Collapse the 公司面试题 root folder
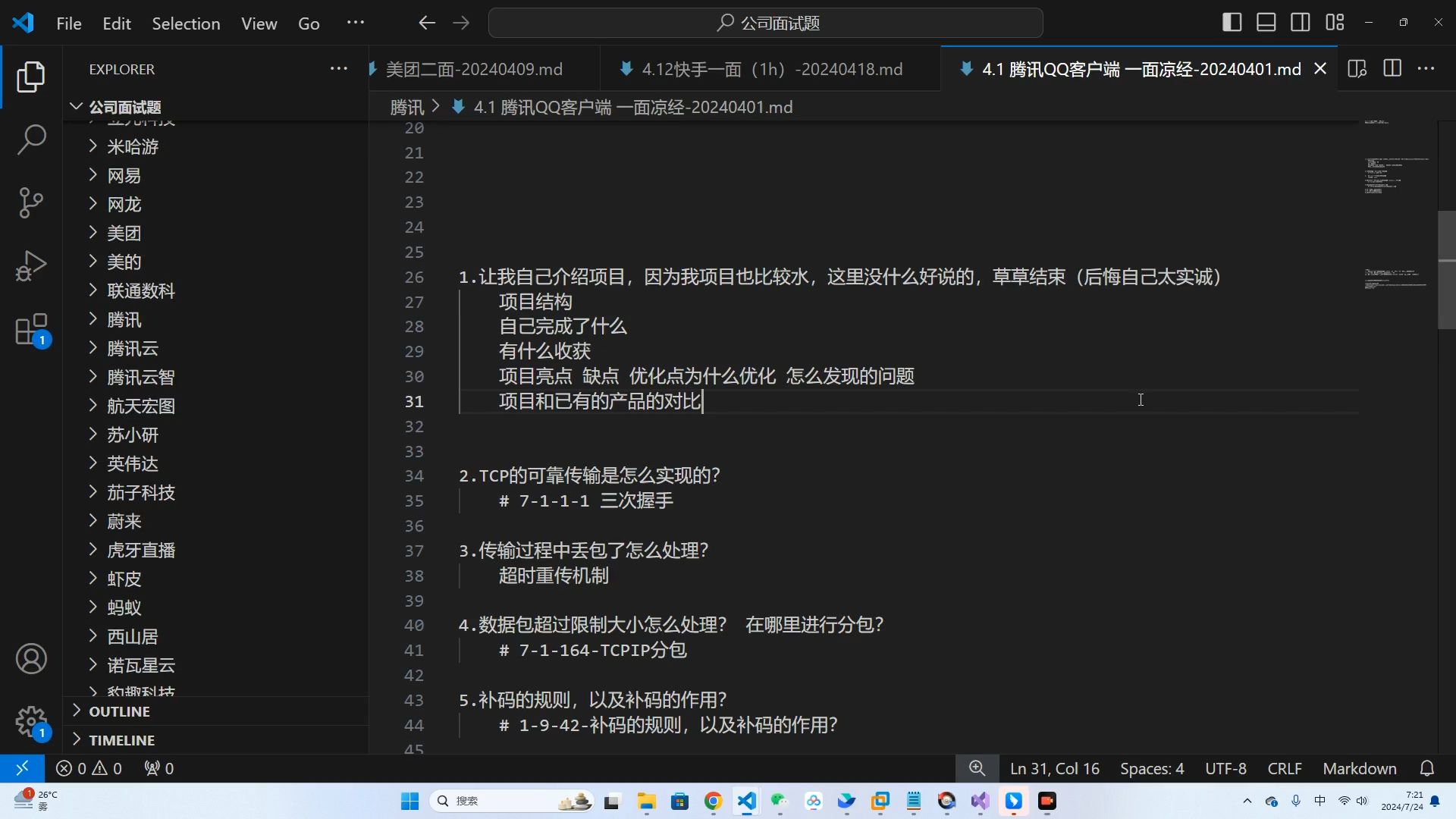 tap(216, 107)
